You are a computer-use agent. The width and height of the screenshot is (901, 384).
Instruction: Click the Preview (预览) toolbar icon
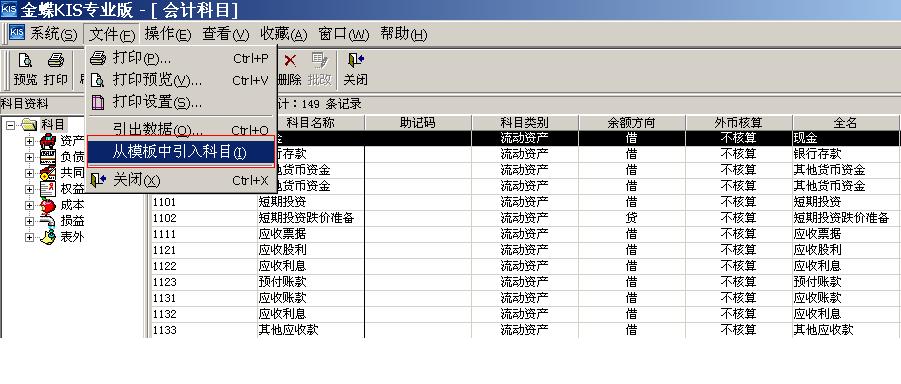[x=25, y=60]
